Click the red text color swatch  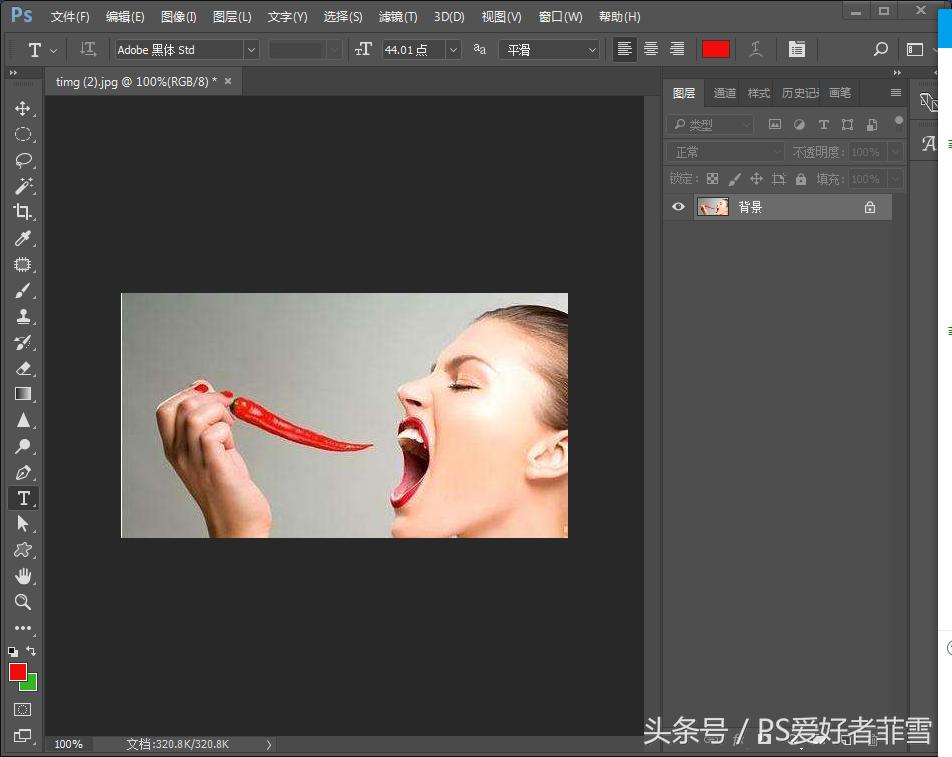pos(716,50)
